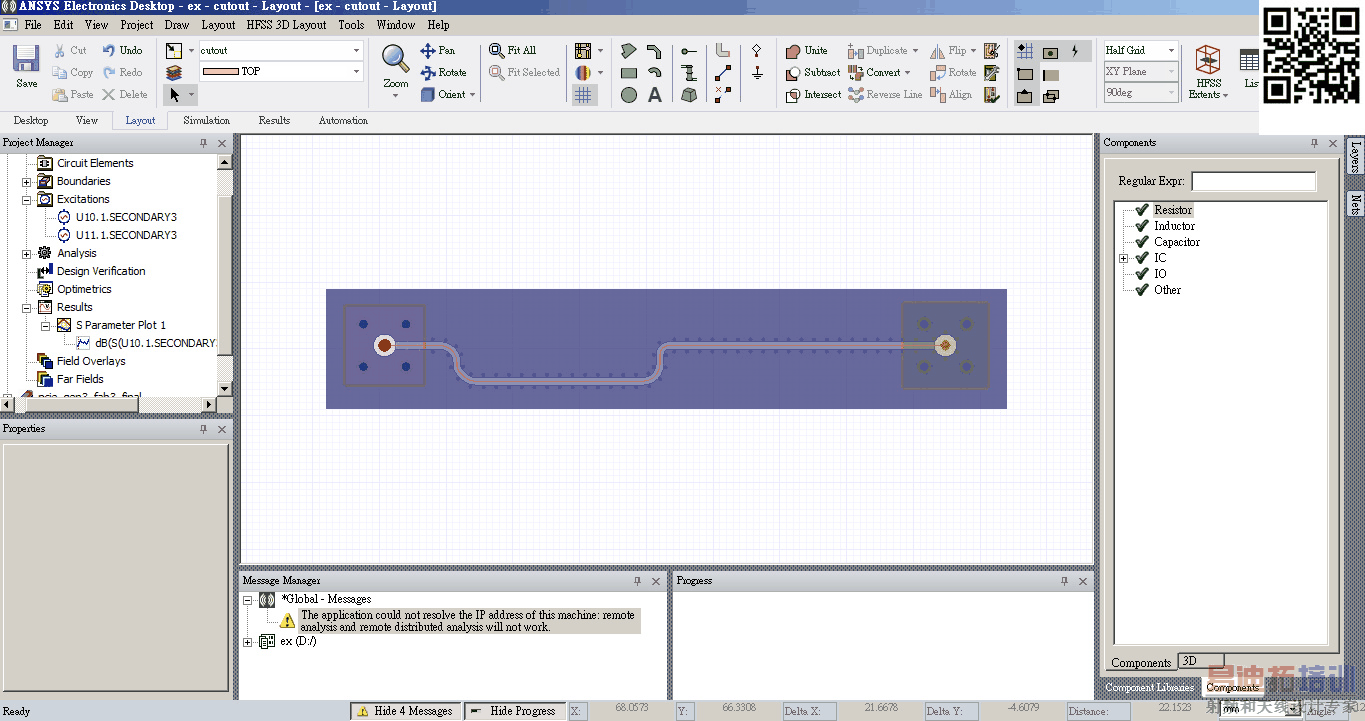This screenshot has width=1365, height=721.
Task: Select the draw polygon tool
Action: (629, 51)
